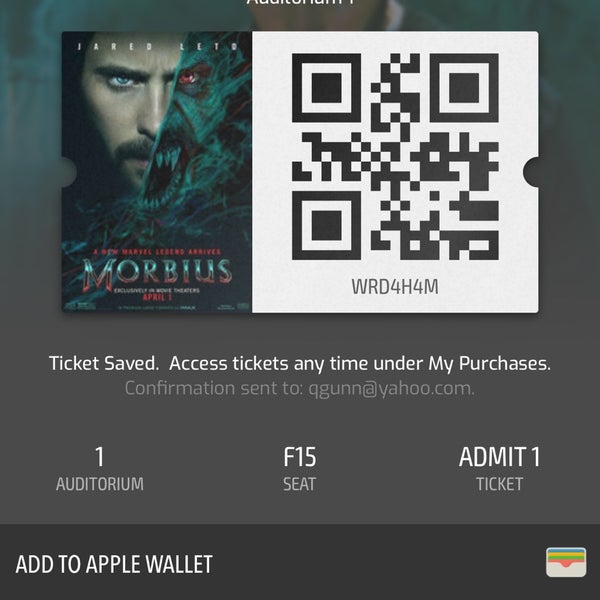600x600 pixels.
Task: Tap the April 1 release date on poster
Action: tap(157, 297)
